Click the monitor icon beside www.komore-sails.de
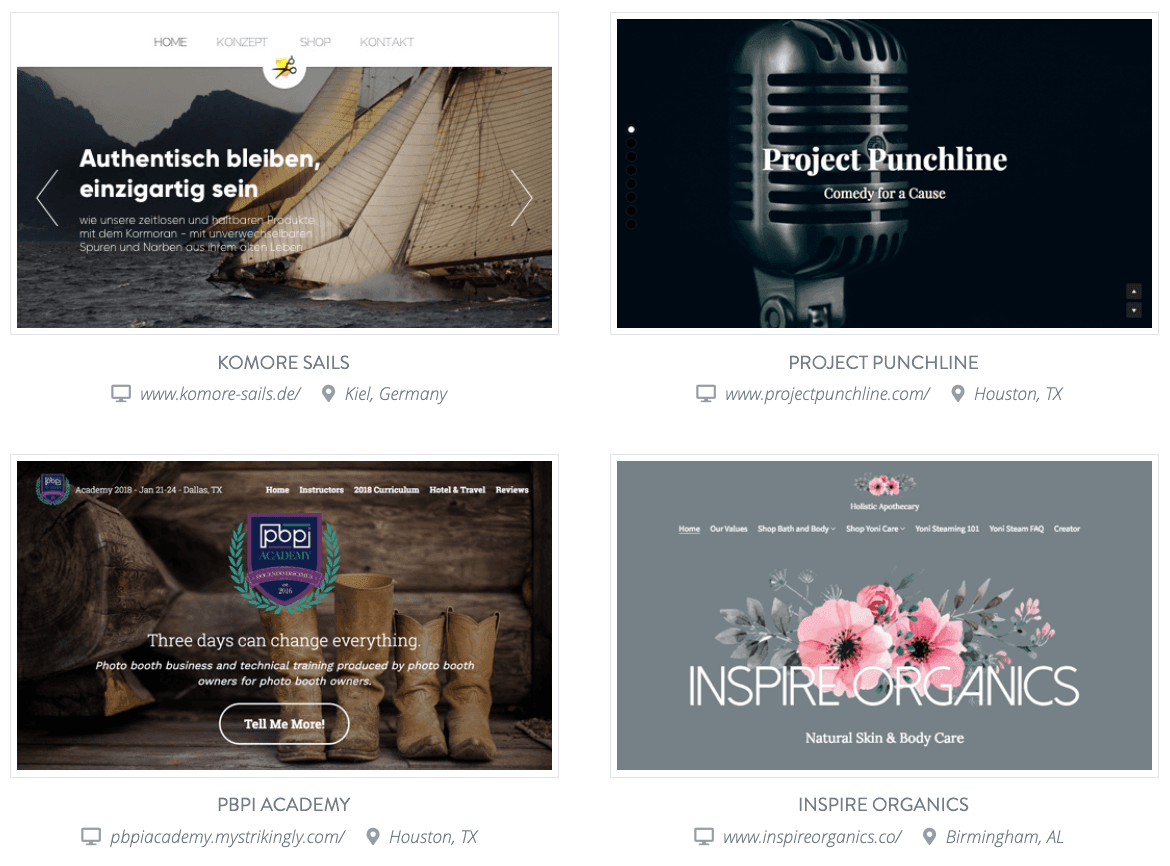 [121, 393]
